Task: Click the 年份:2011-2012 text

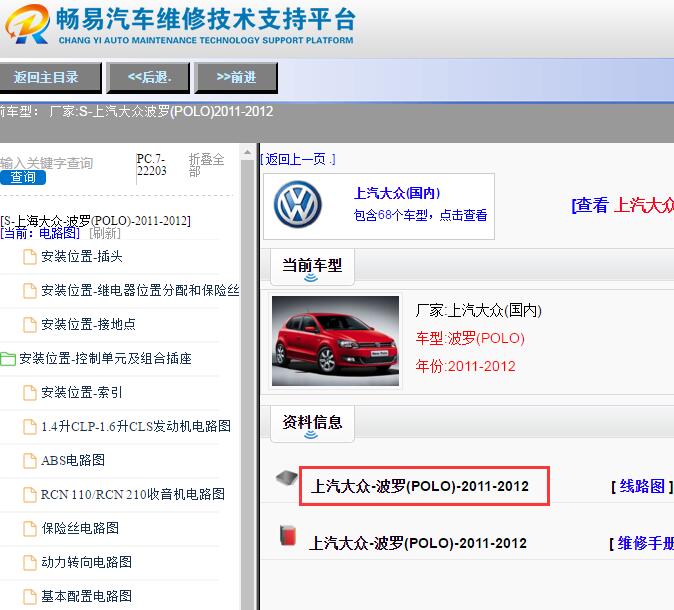Action: (465, 366)
